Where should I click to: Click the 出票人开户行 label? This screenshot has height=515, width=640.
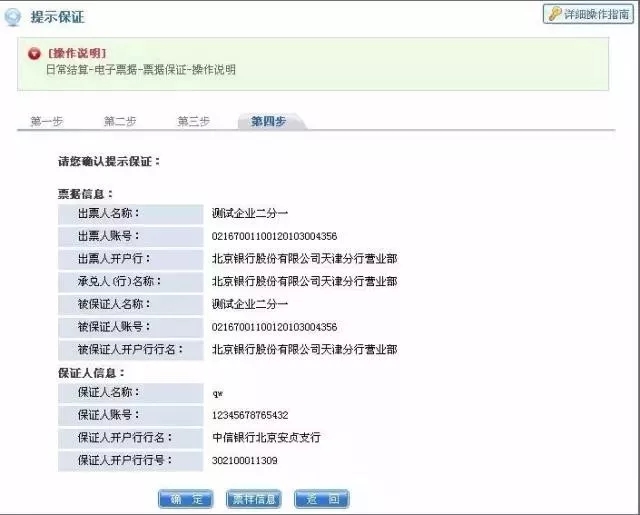point(114,258)
